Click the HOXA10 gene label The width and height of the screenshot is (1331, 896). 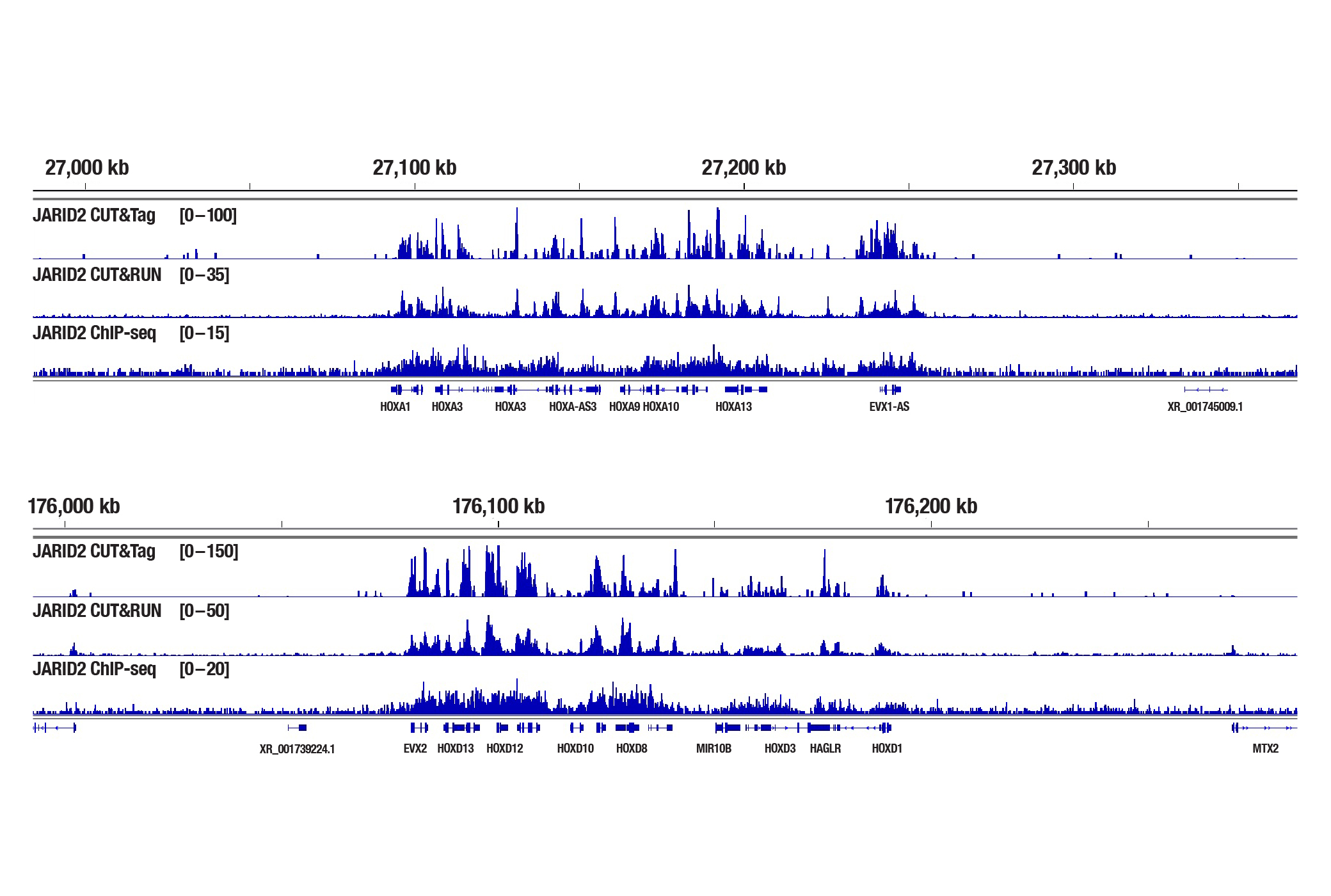(x=661, y=407)
